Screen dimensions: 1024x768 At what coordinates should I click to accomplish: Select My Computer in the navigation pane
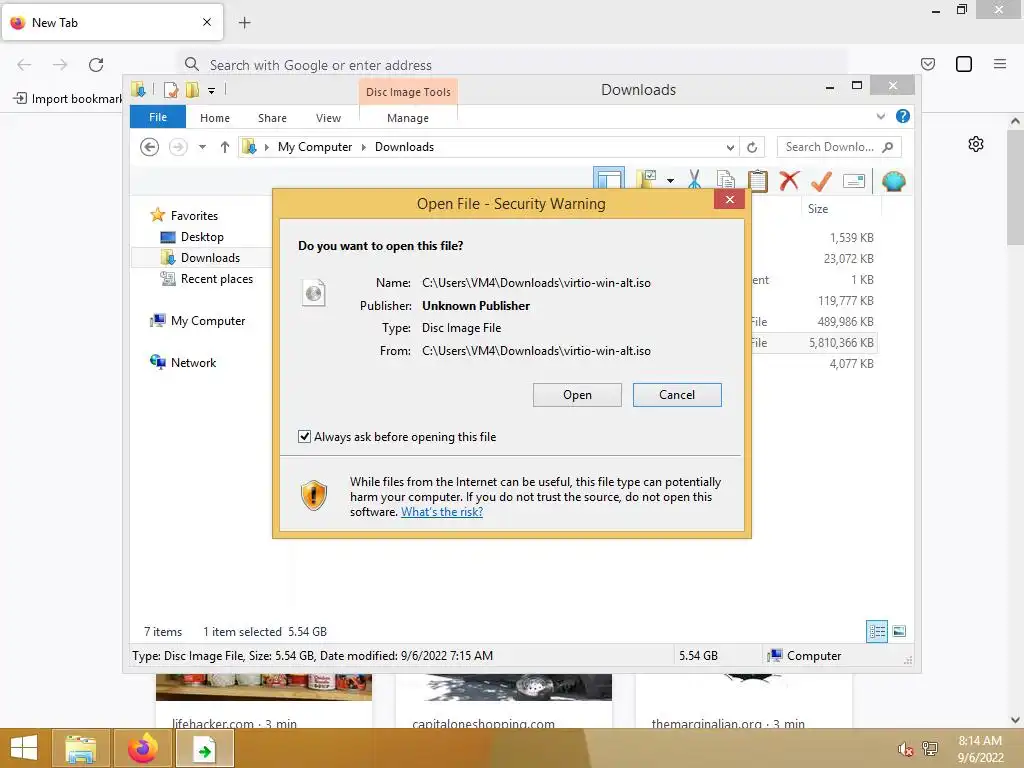(x=208, y=321)
